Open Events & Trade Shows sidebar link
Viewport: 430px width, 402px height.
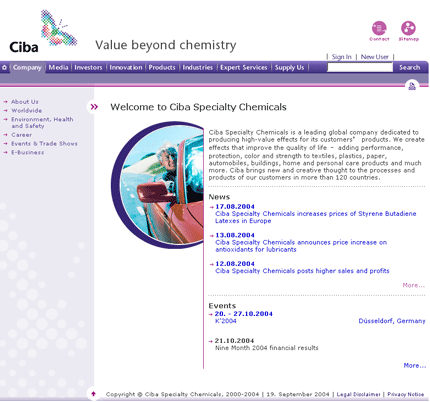44,144
